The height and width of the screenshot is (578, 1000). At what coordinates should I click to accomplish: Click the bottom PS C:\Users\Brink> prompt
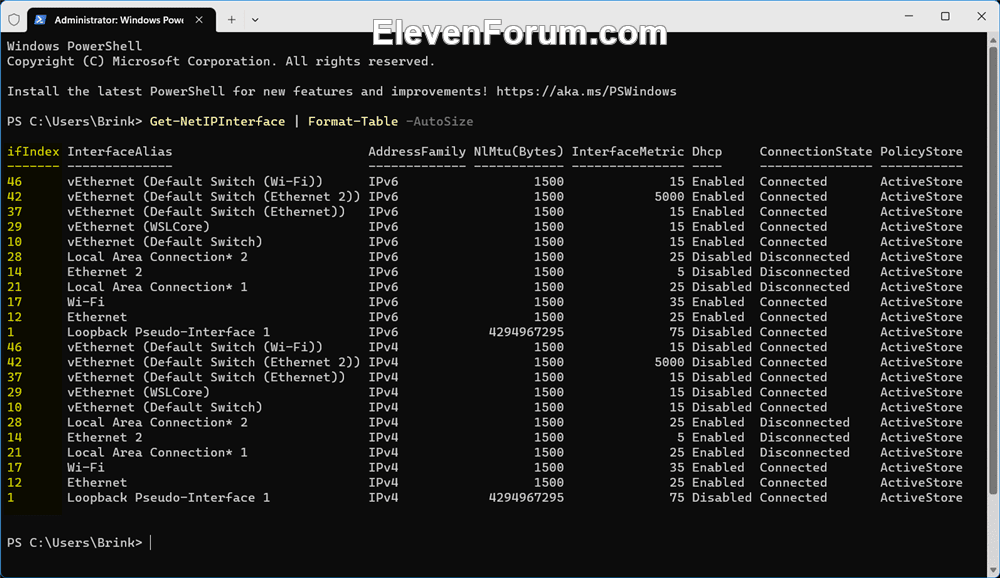point(75,542)
